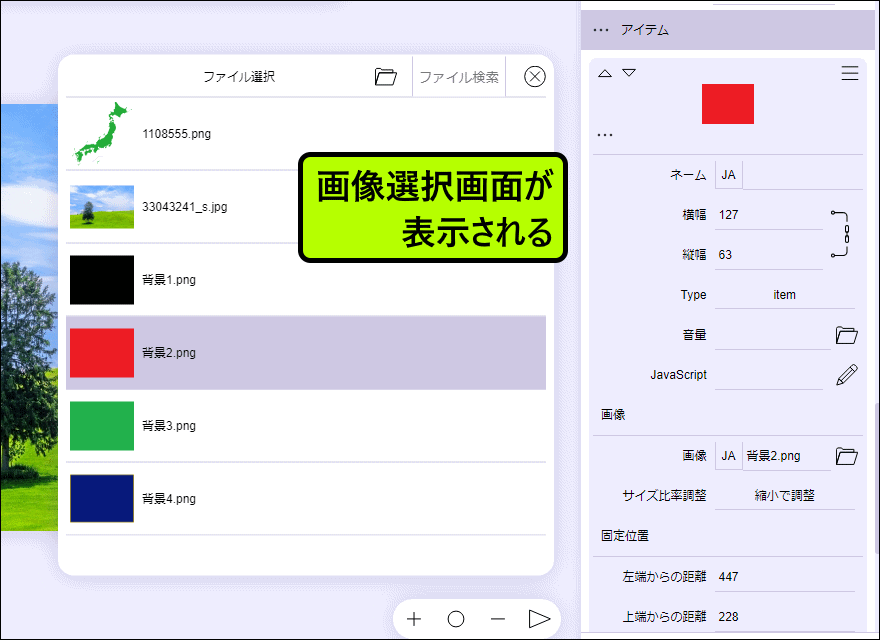Click the minus icon in bottom toolbar
The height and width of the screenshot is (640, 880).
(498, 619)
